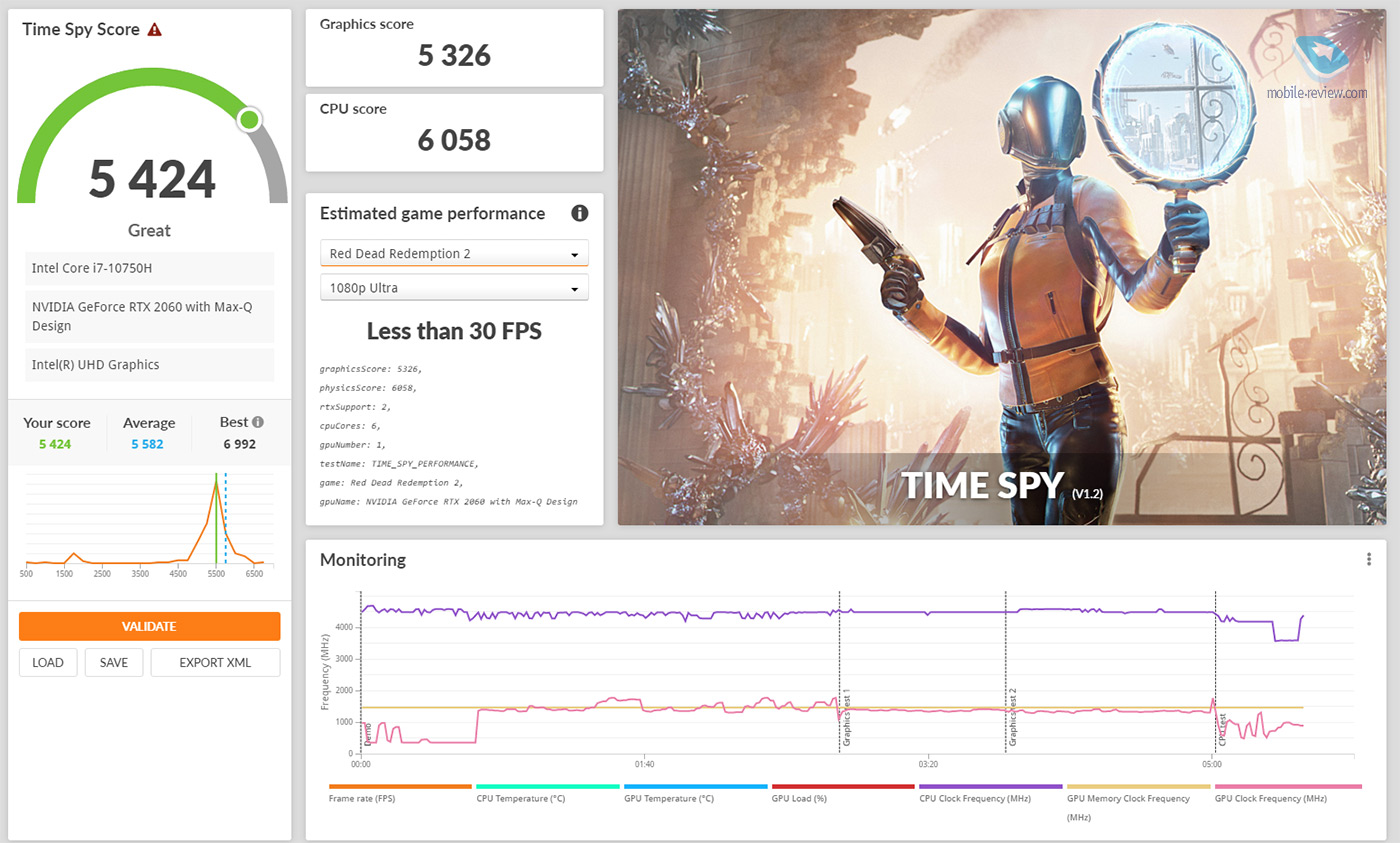Click the Great rating label
Screen dimensions: 1400x843
coord(149,231)
